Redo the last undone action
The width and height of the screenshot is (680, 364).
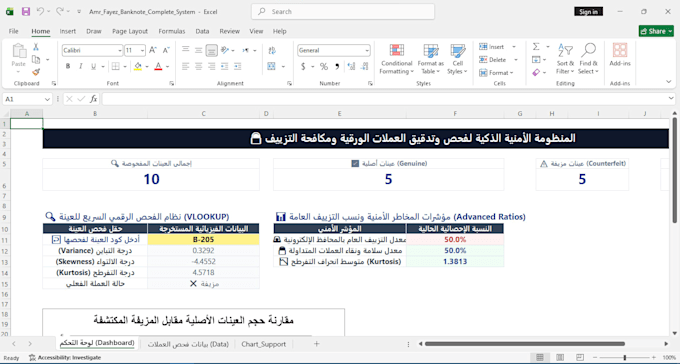click(59, 12)
